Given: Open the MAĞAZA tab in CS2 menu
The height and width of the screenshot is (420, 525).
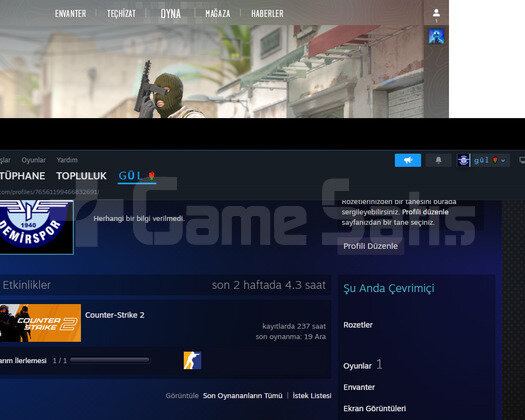Looking at the screenshot, I should point(218,14).
